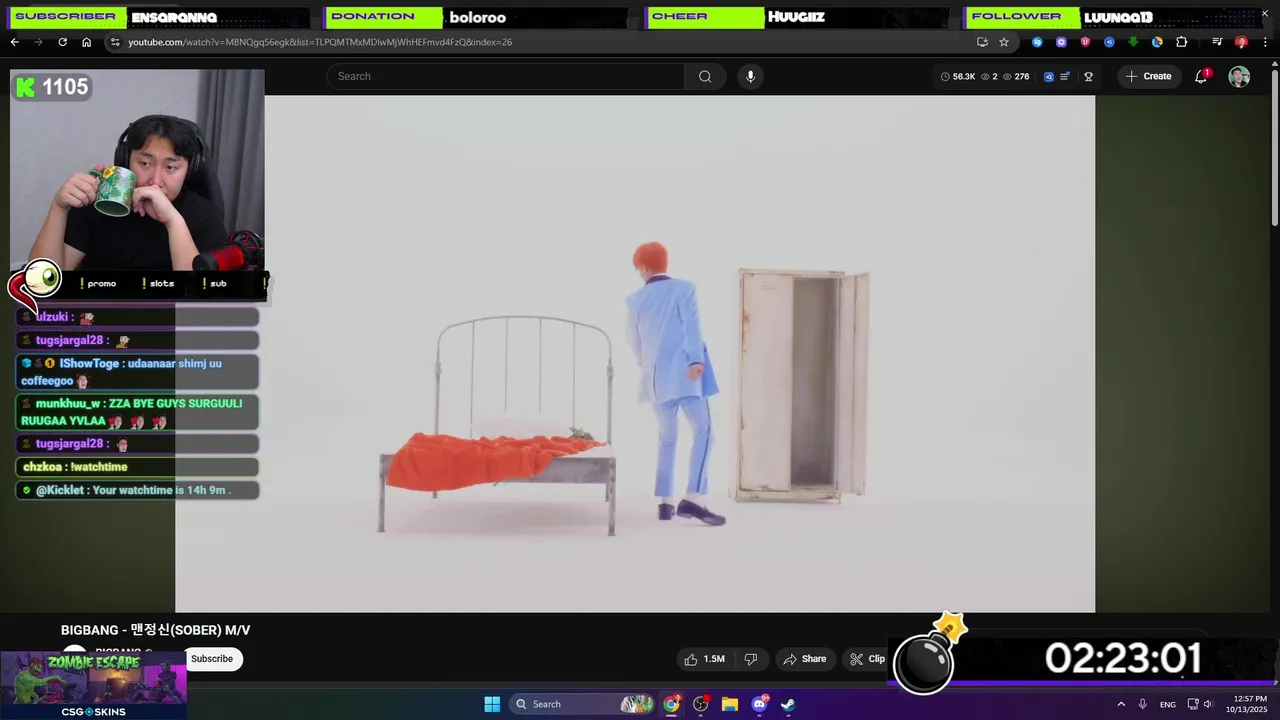Open the green download arrow extension
The width and height of the screenshot is (1280, 720).
pyautogui.click(x=1133, y=42)
